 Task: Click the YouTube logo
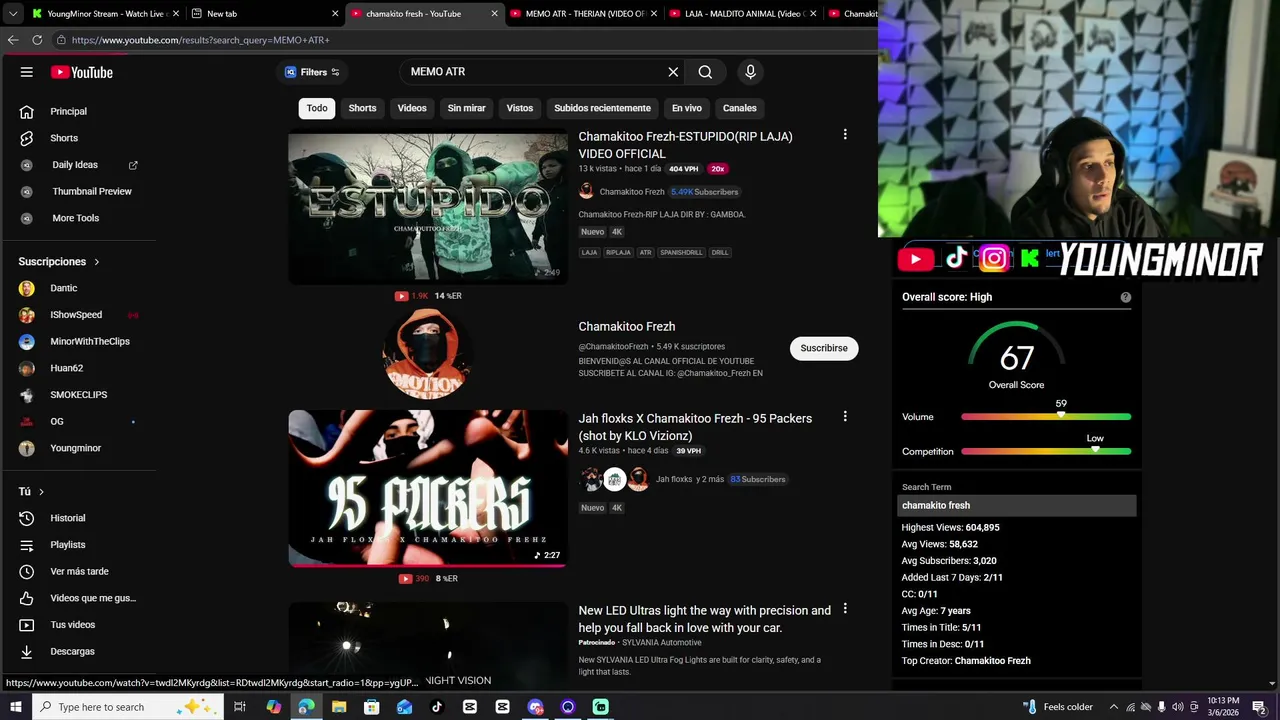82,72
